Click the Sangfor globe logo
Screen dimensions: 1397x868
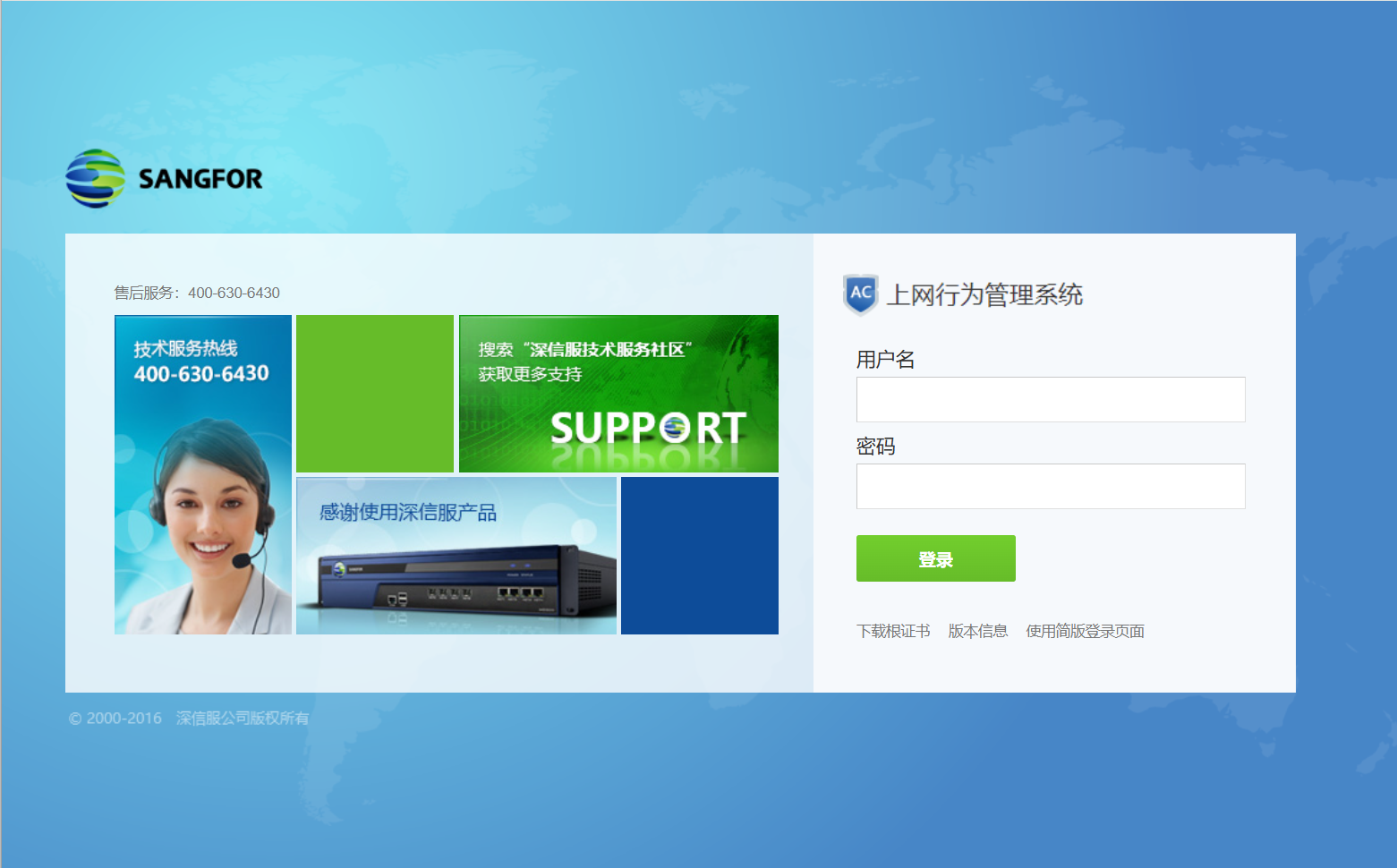coord(95,179)
